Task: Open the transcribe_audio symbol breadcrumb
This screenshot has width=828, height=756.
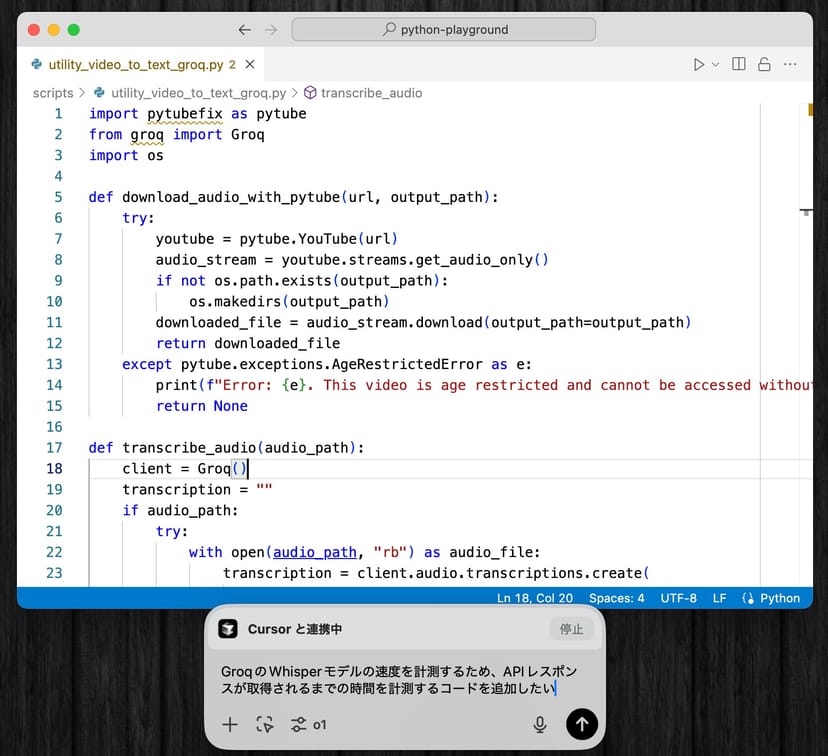Action: tap(371, 93)
